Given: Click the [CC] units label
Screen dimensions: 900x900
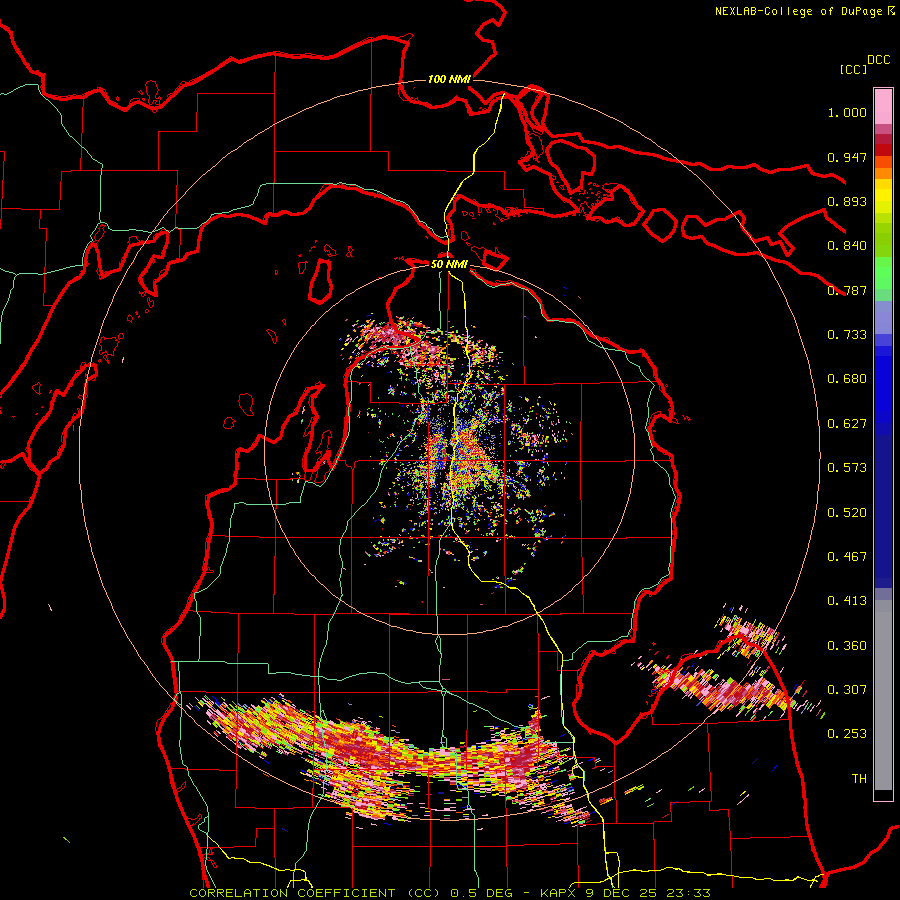Looking at the screenshot, I should pos(853,69).
